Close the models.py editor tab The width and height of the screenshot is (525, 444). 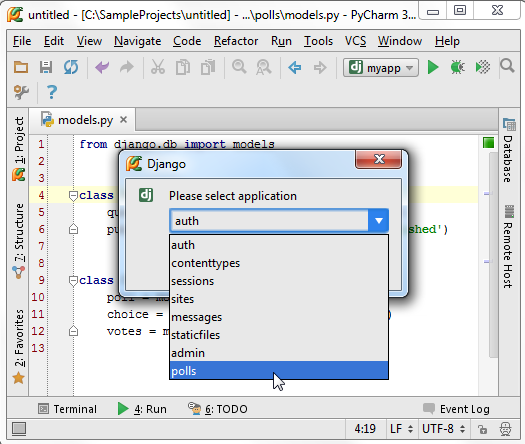124,120
